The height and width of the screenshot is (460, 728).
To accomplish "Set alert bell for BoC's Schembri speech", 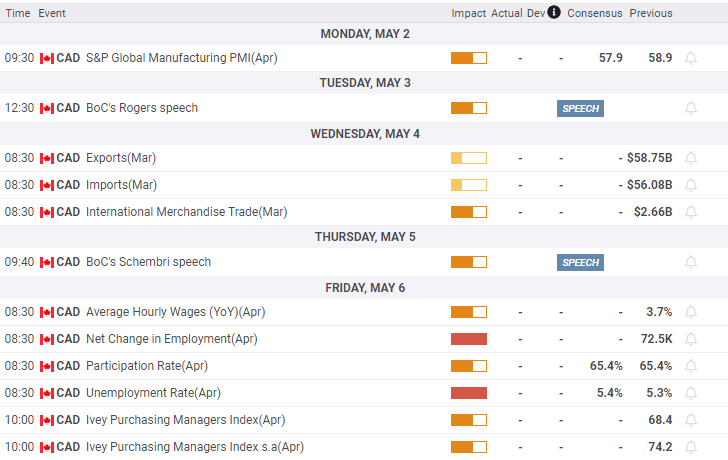I will [690, 262].
